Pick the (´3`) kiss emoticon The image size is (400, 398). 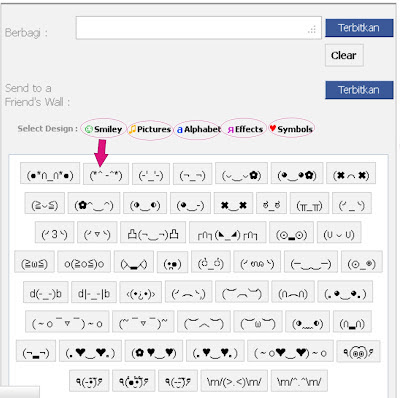[x=54, y=232]
